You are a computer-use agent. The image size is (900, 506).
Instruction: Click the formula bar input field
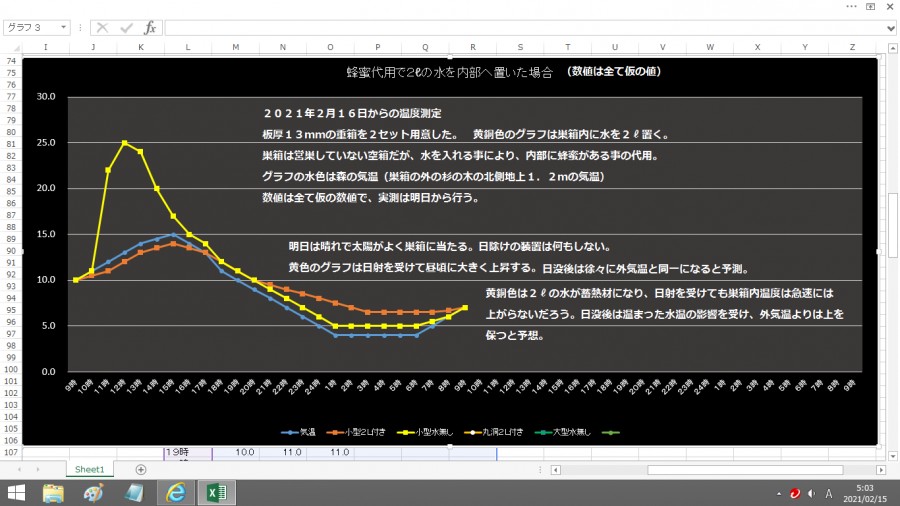pyautogui.click(x=520, y=28)
